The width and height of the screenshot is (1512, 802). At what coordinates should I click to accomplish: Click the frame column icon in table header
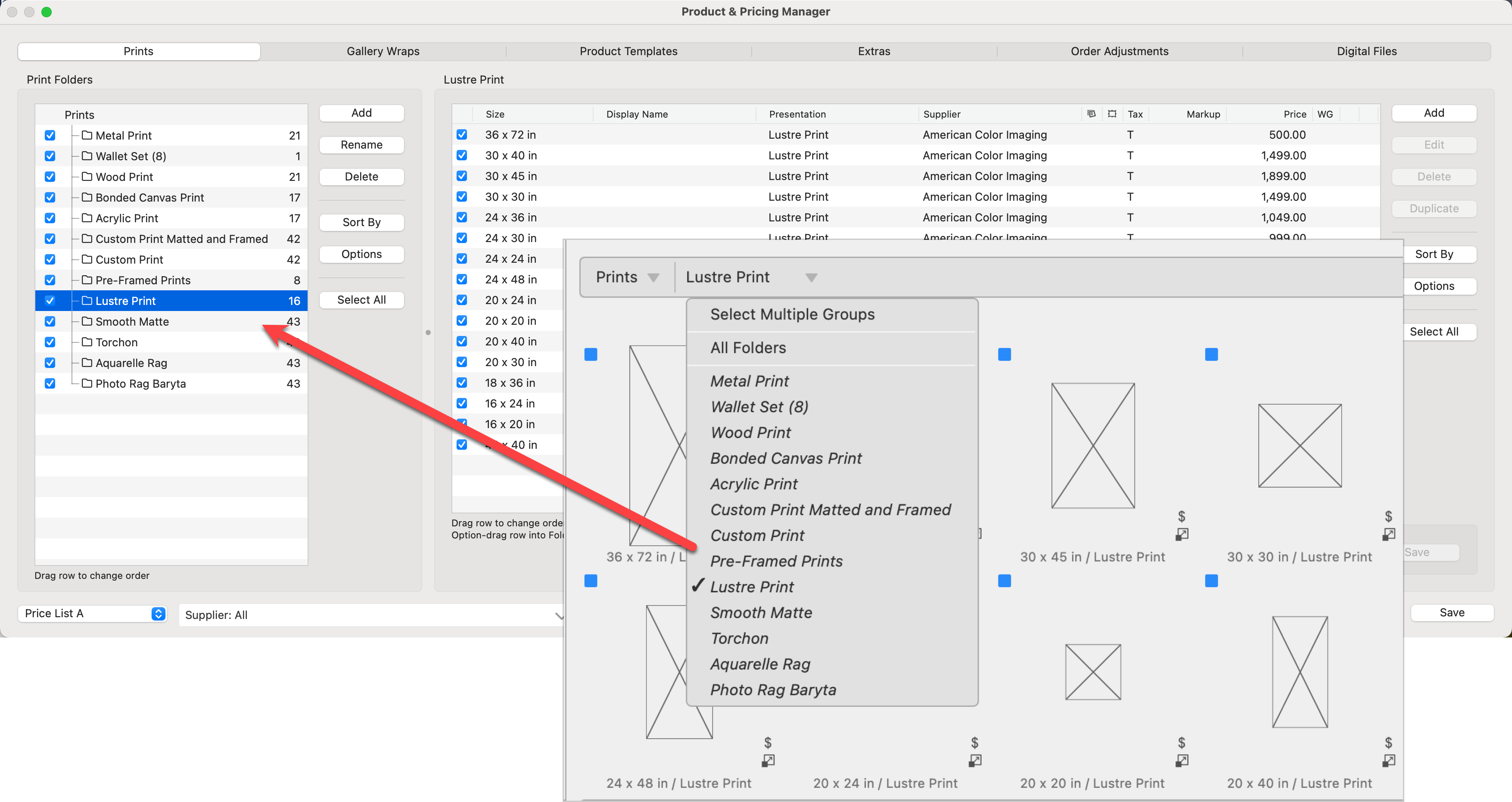point(1112,114)
